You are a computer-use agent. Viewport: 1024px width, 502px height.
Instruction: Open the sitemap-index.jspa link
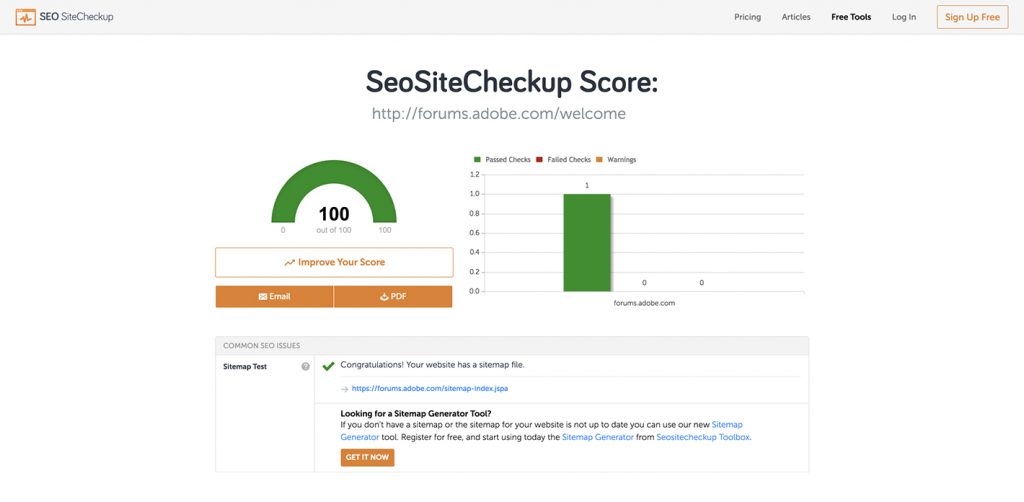tap(436, 389)
